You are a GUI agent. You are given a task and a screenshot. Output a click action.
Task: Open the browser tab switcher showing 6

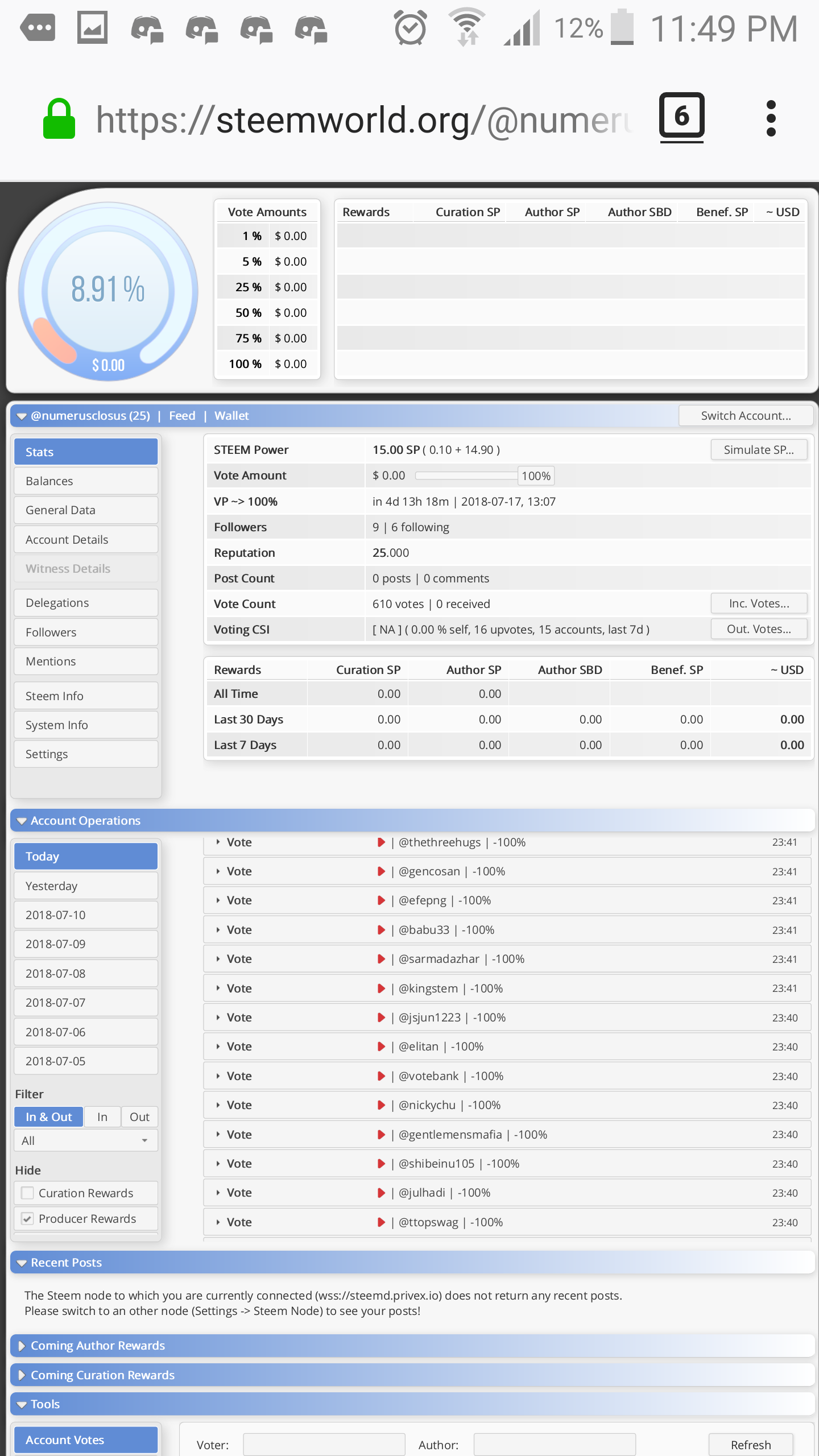tap(681, 117)
